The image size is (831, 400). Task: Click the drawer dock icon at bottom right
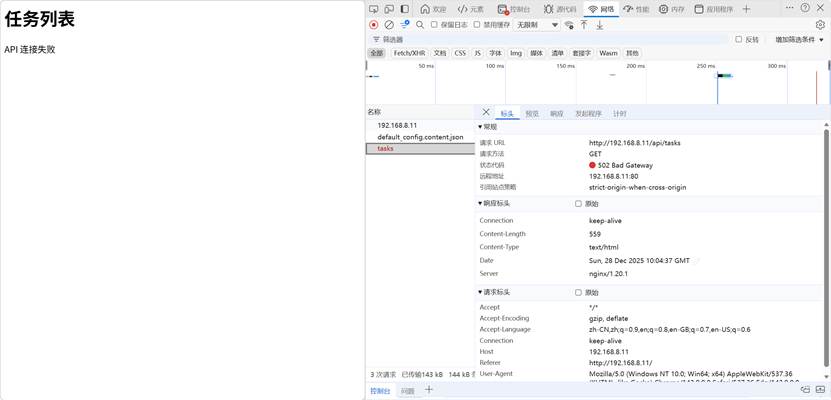(806, 390)
